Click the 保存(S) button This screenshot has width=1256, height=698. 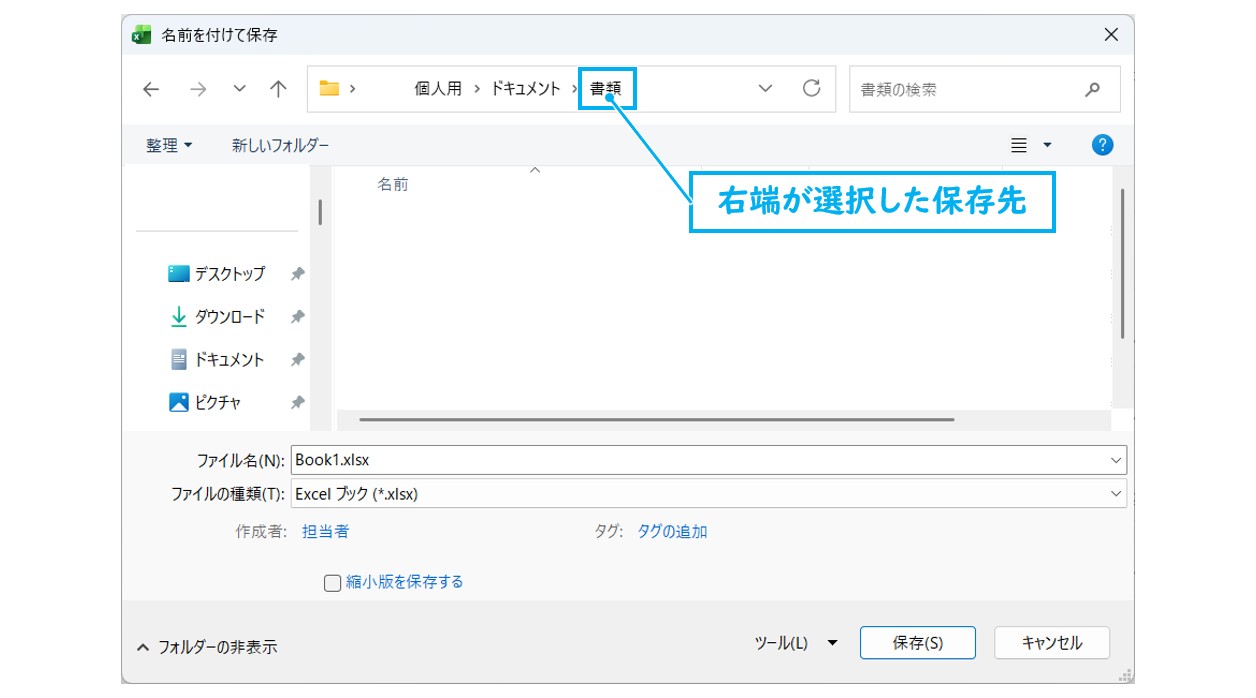917,643
